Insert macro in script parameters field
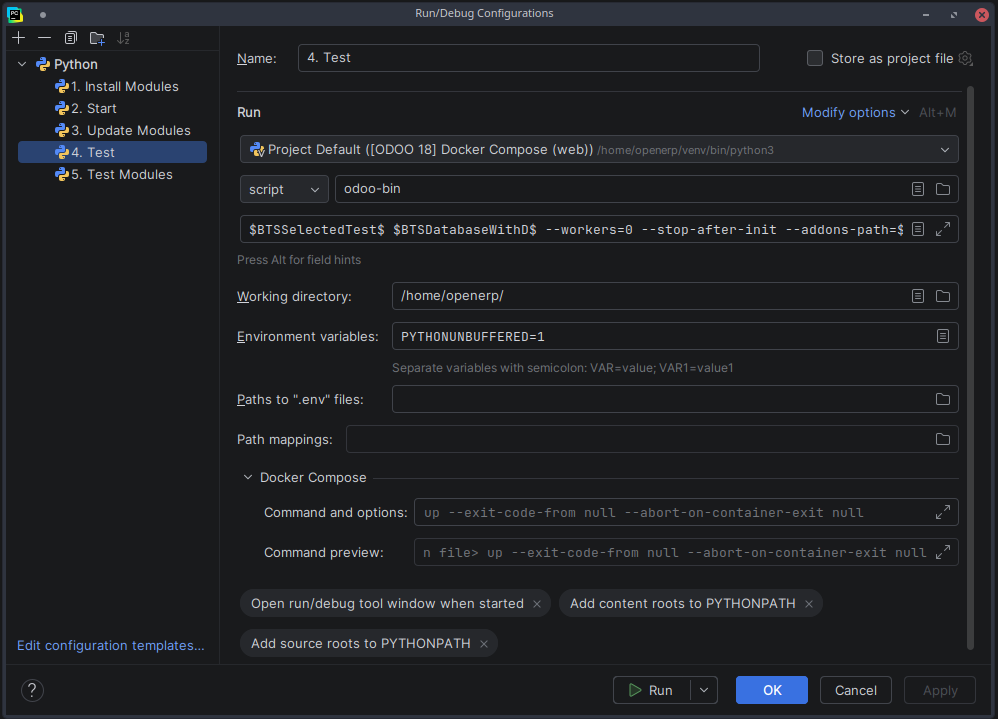The width and height of the screenshot is (998, 719). tap(918, 229)
